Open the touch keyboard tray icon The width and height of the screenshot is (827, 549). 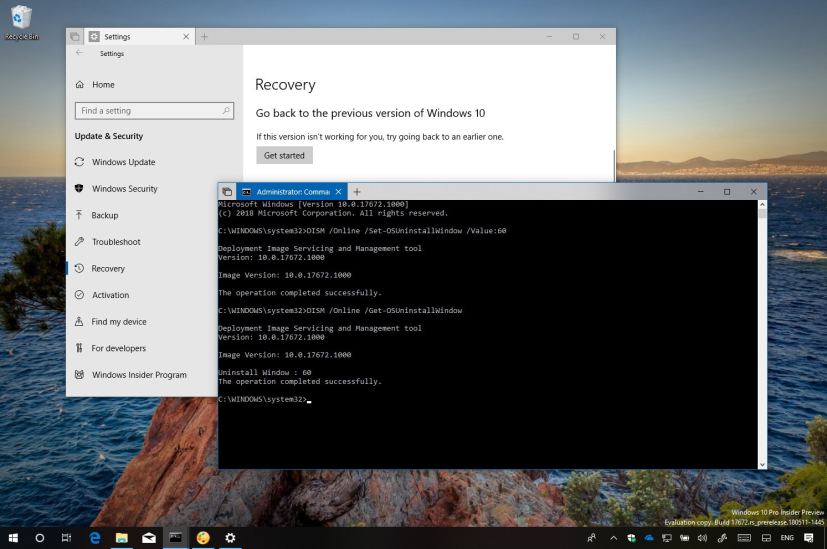point(744,538)
